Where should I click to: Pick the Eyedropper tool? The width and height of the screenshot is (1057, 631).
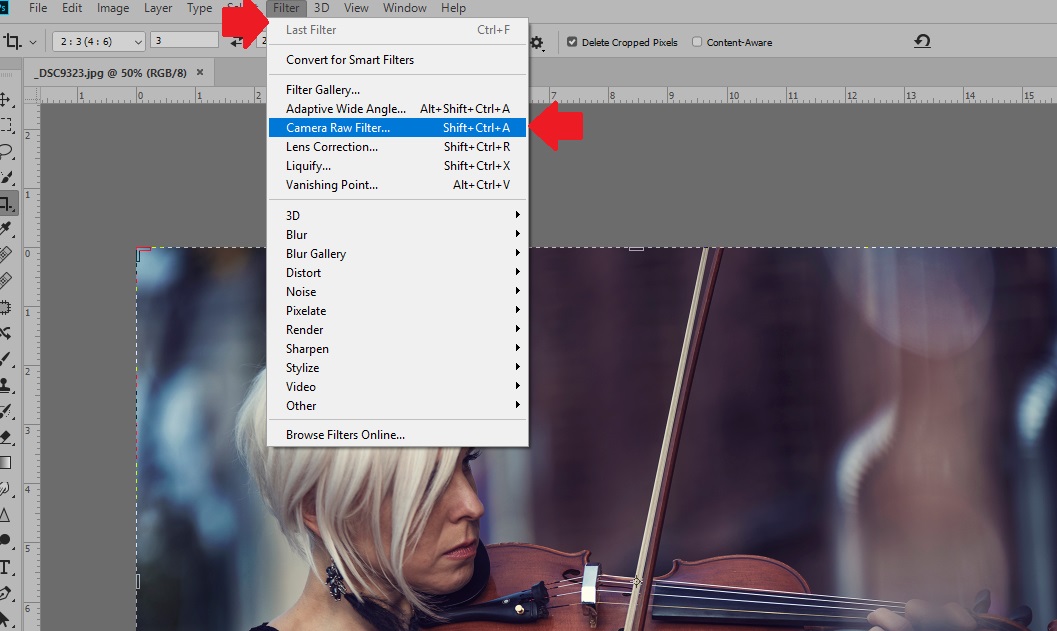[x=6, y=230]
